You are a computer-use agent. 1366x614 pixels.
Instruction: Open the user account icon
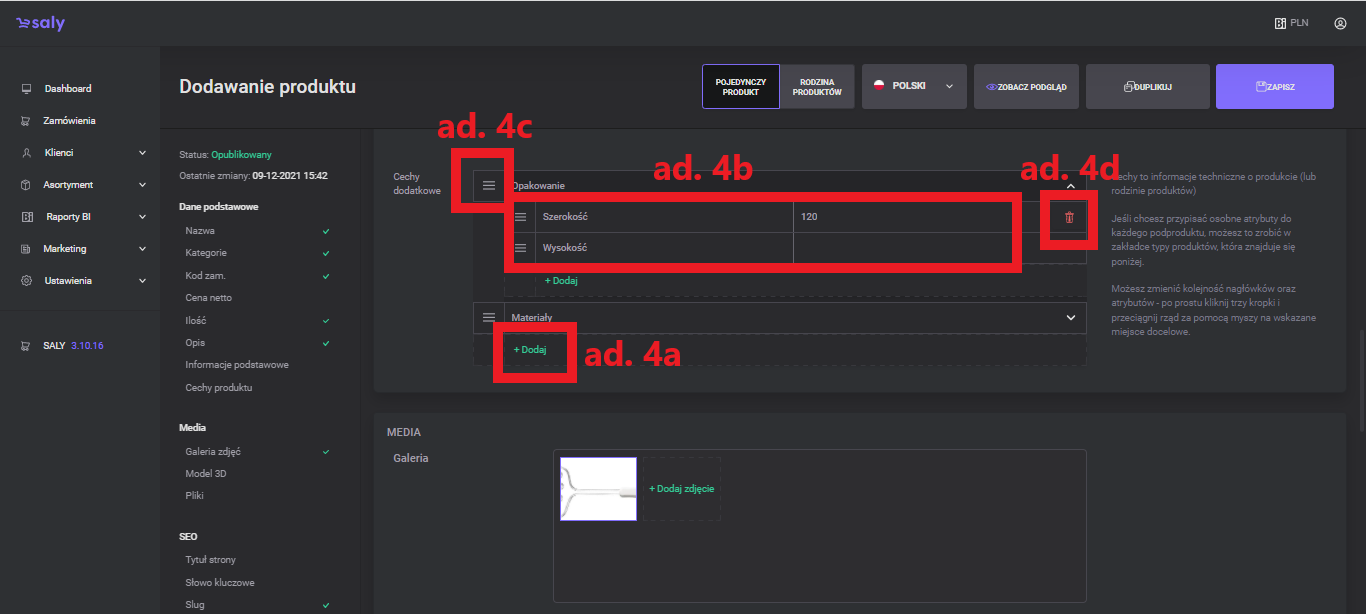(1340, 23)
